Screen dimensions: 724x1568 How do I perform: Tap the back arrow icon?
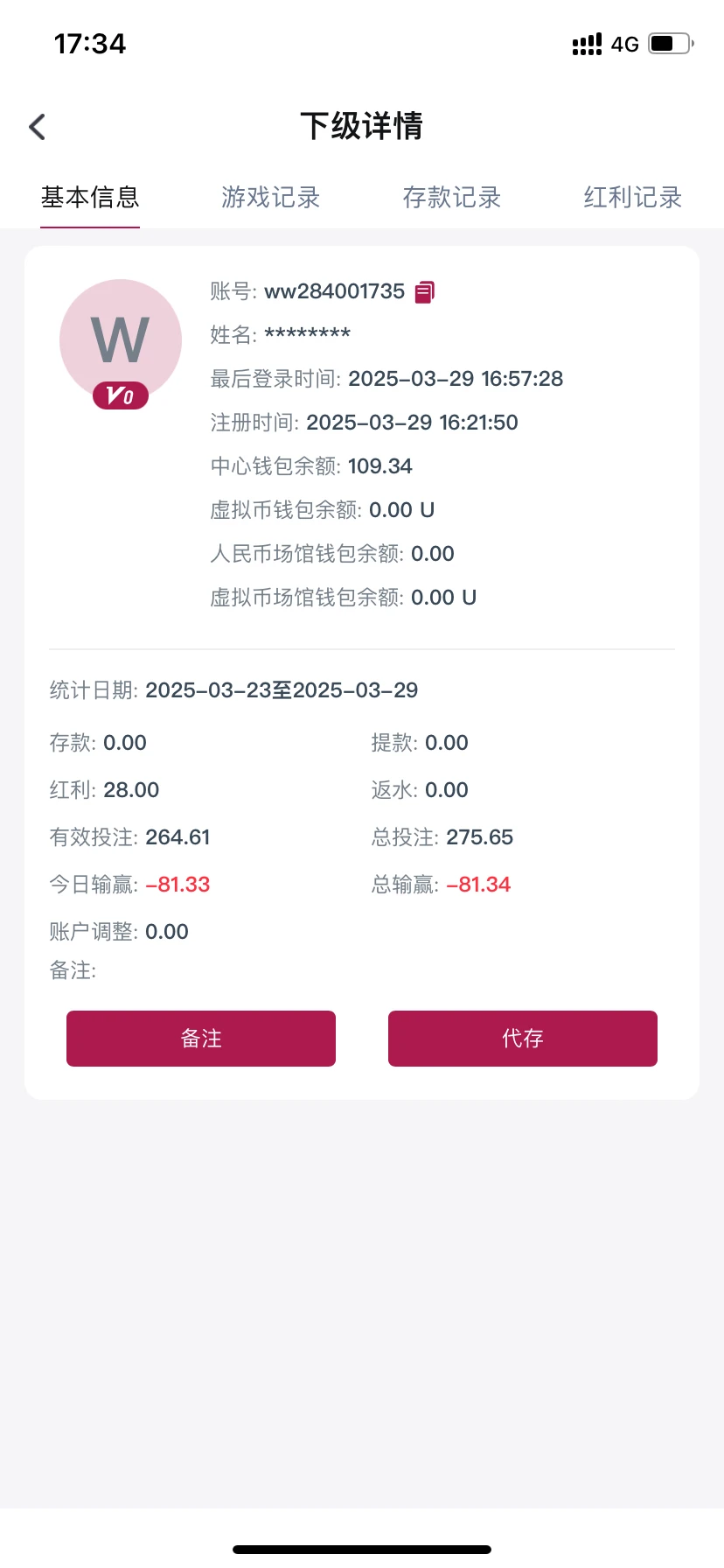point(38,127)
